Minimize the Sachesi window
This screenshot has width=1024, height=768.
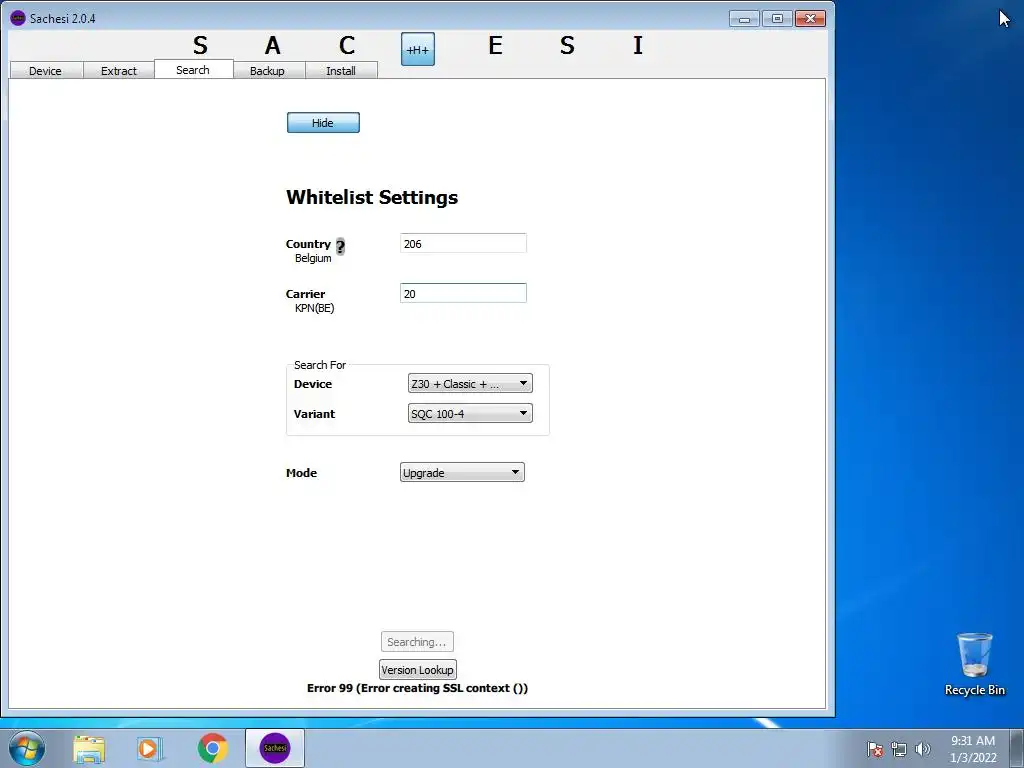click(x=744, y=18)
